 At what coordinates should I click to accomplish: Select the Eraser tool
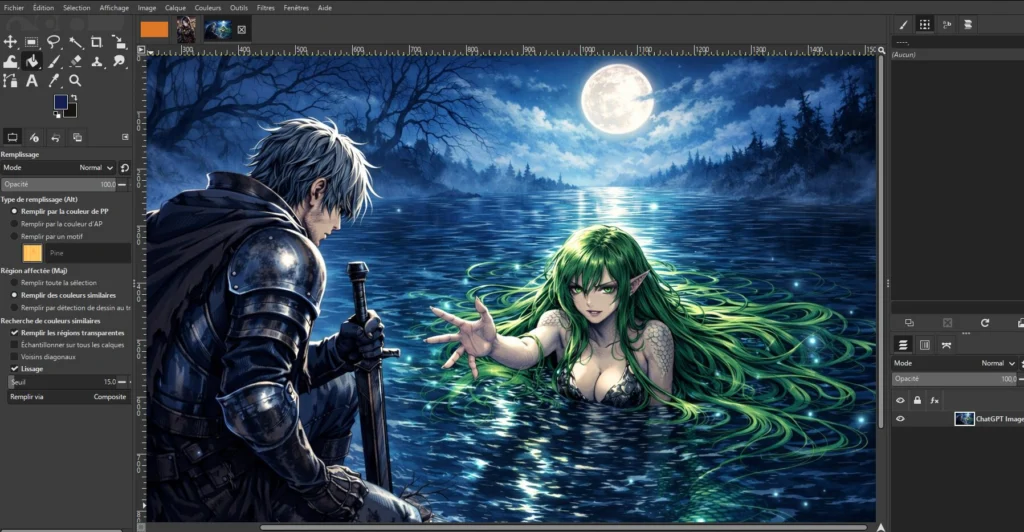coord(75,61)
